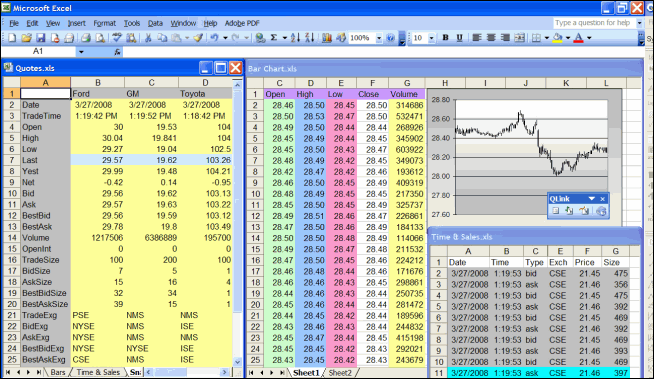Run the ABC spelling check
The image size is (654, 379).
click(117, 38)
